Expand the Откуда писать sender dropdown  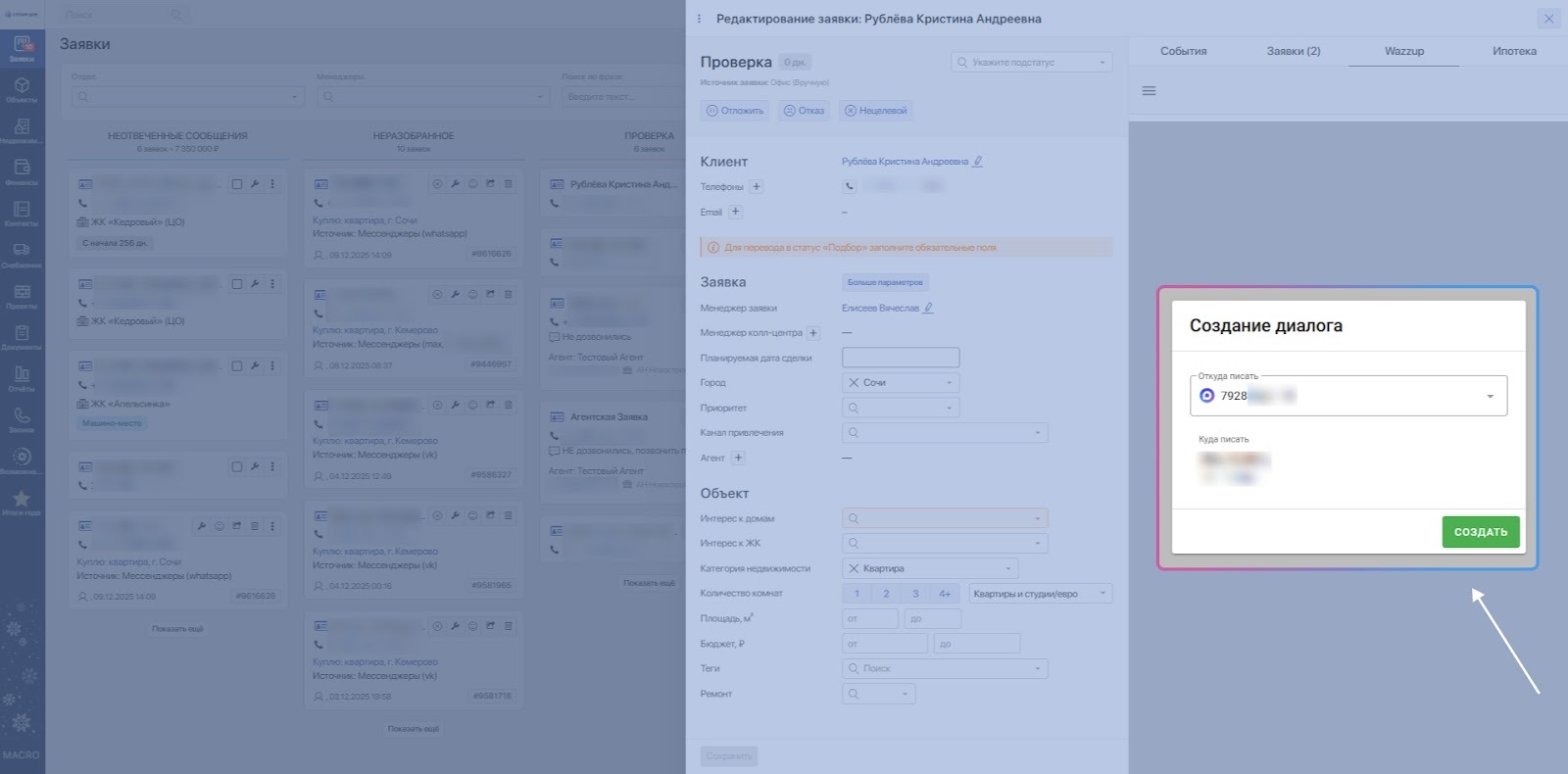click(1489, 397)
